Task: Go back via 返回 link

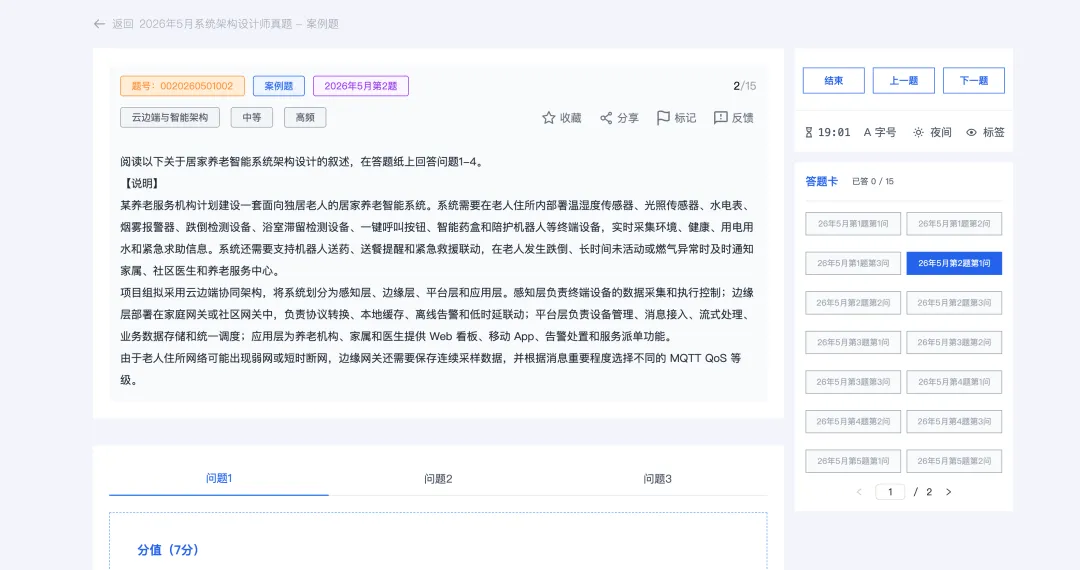Action: [123, 24]
